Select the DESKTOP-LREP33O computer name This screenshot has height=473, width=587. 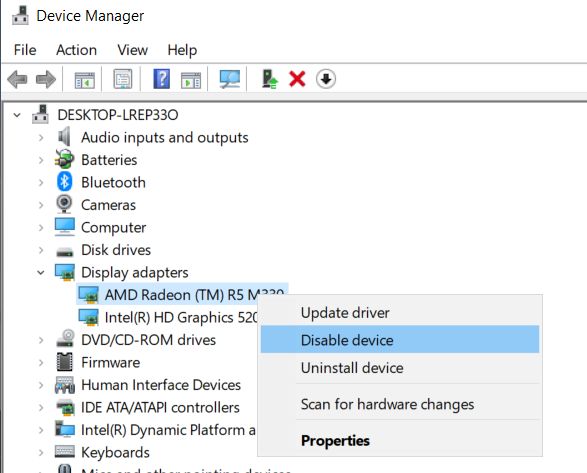click(x=118, y=115)
